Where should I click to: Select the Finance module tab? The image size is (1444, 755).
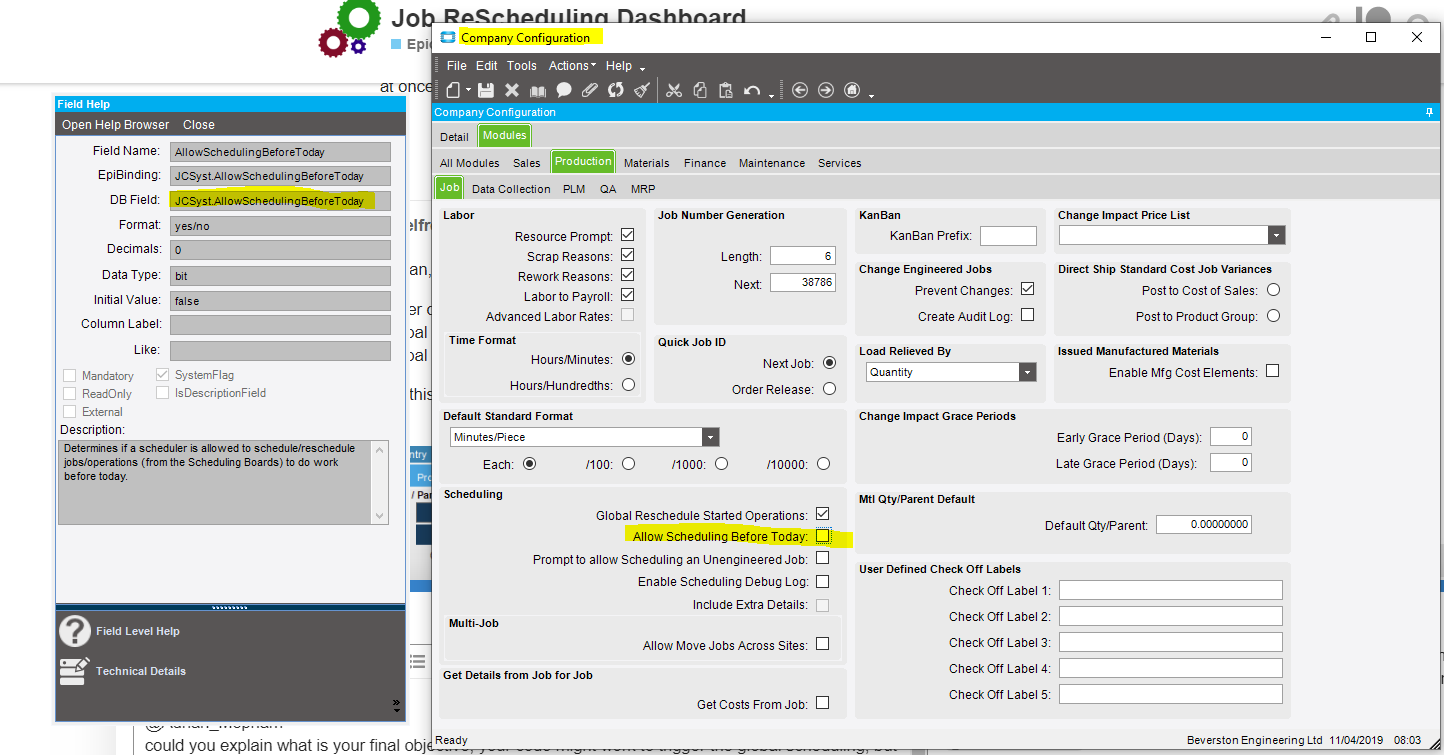pyautogui.click(x=705, y=163)
